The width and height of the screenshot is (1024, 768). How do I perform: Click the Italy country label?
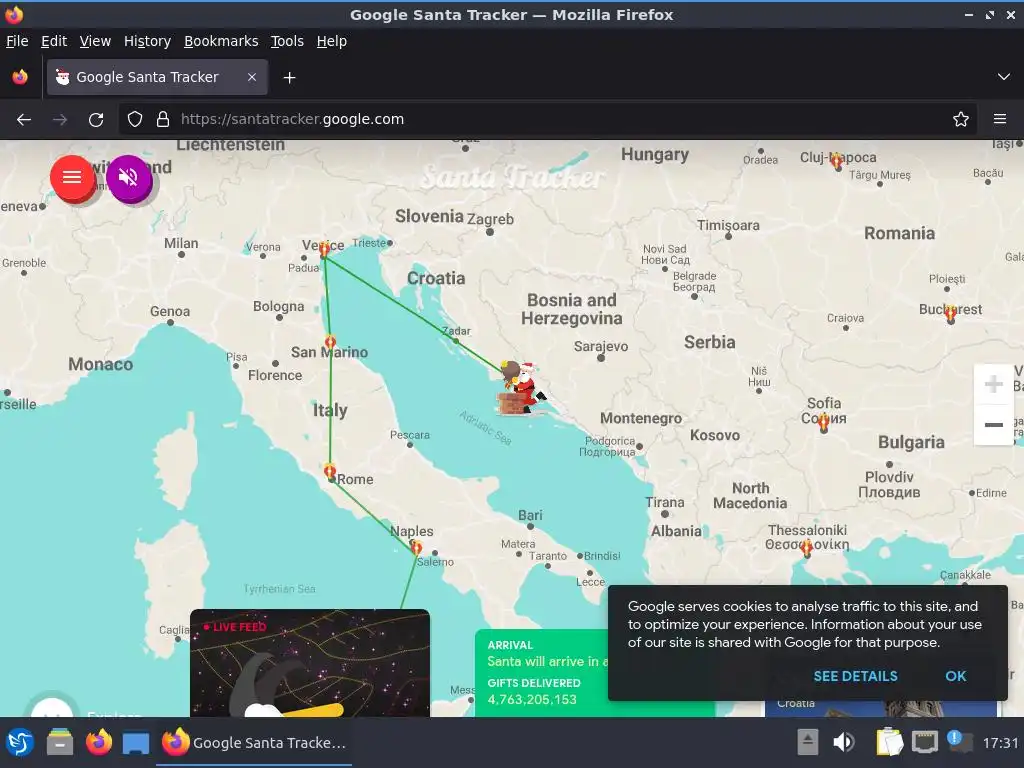pyautogui.click(x=330, y=410)
